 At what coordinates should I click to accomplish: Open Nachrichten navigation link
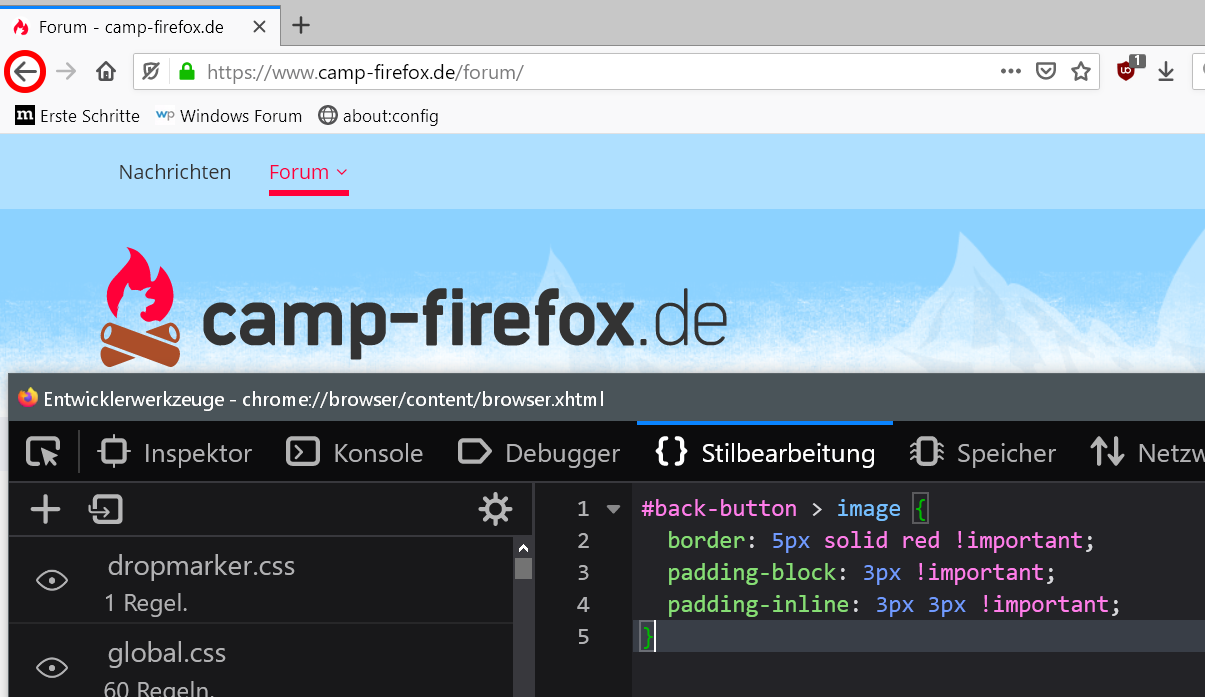[175, 172]
